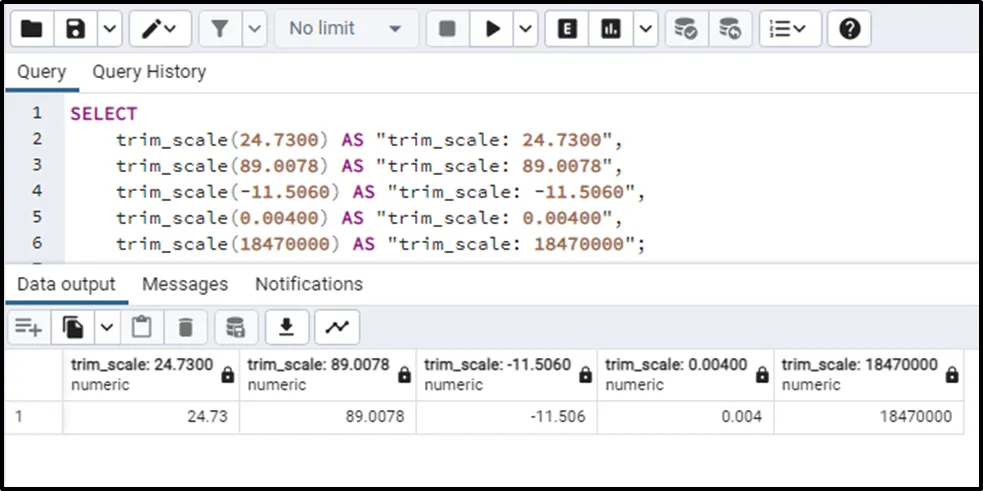Open the Messages tab

[185, 284]
